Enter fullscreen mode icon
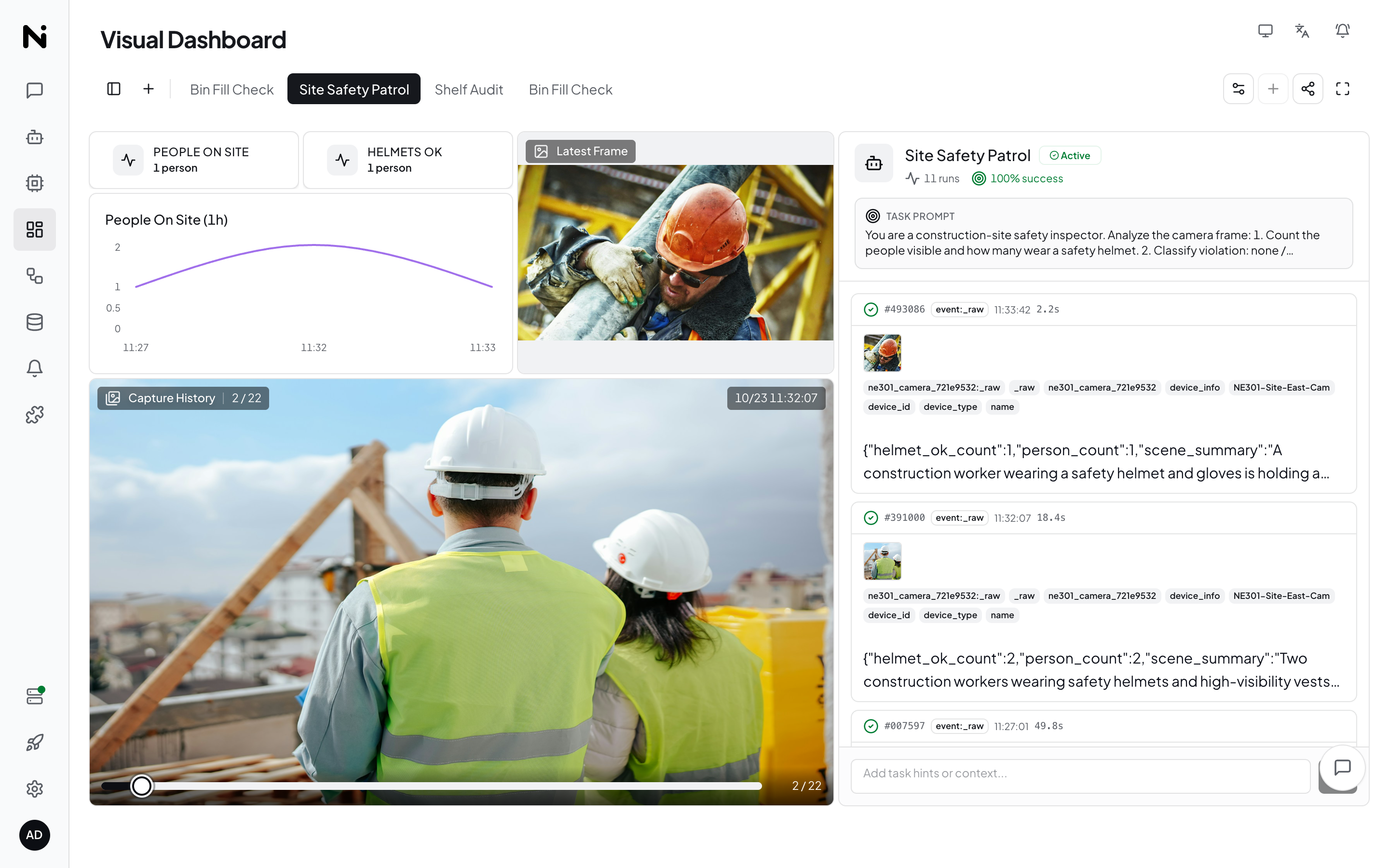 pos(1343,88)
